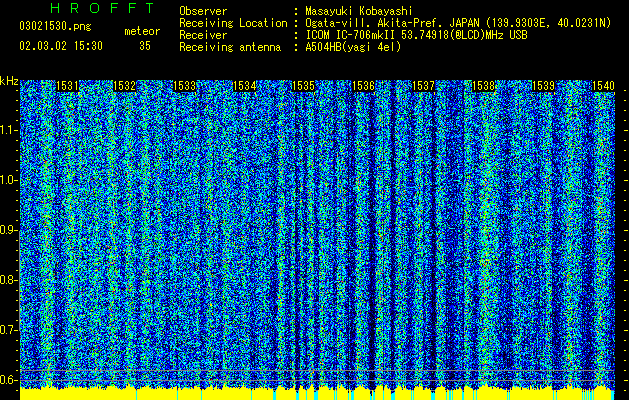Click the meteor count 35
Viewport: 629px width, 400px height.
pyautogui.click(x=145, y=46)
